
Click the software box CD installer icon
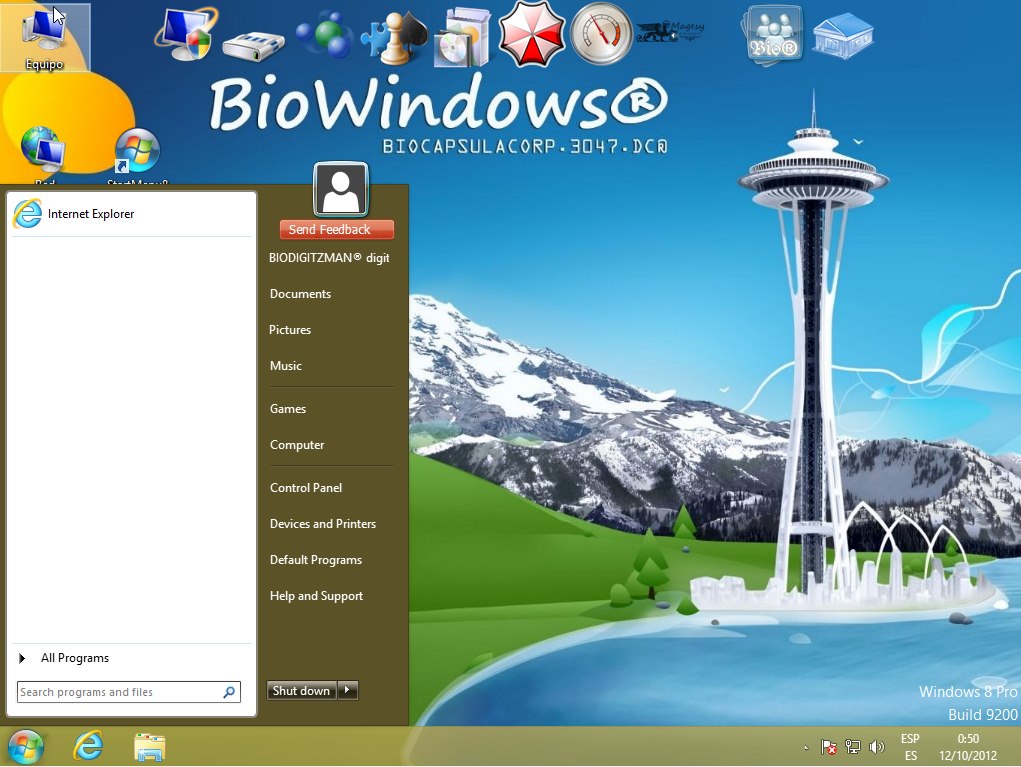click(x=462, y=33)
